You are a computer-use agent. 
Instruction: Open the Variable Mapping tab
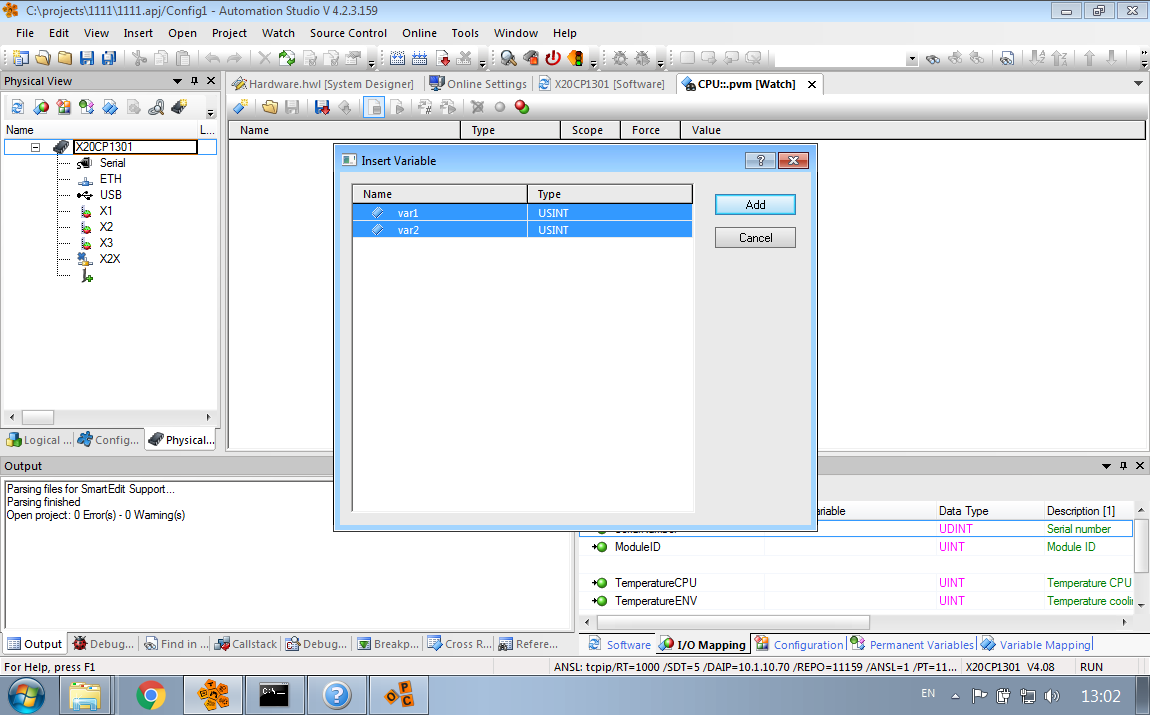click(x=1036, y=645)
